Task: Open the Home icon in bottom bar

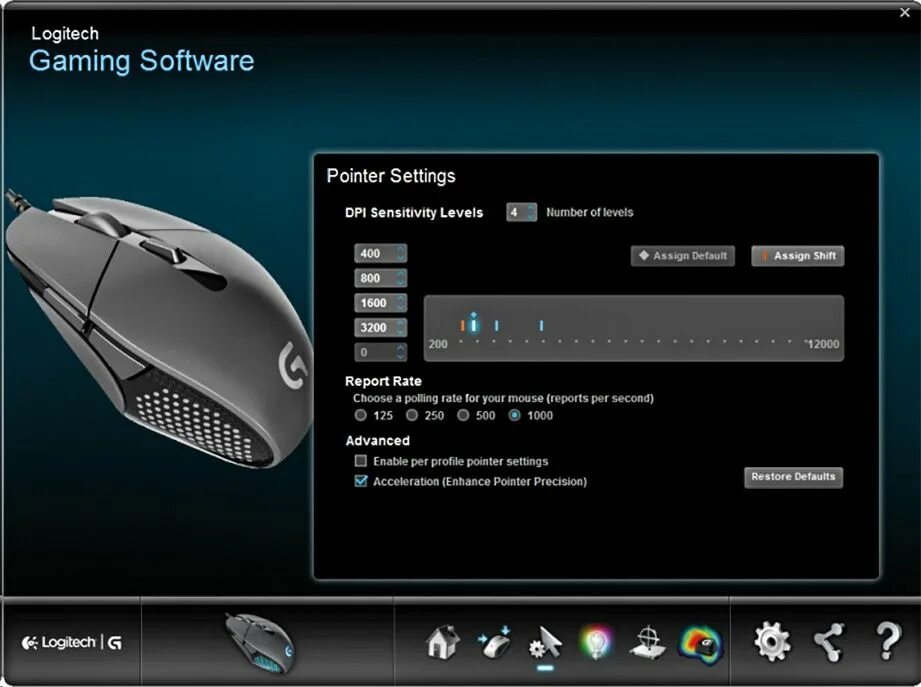Action: point(443,642)
